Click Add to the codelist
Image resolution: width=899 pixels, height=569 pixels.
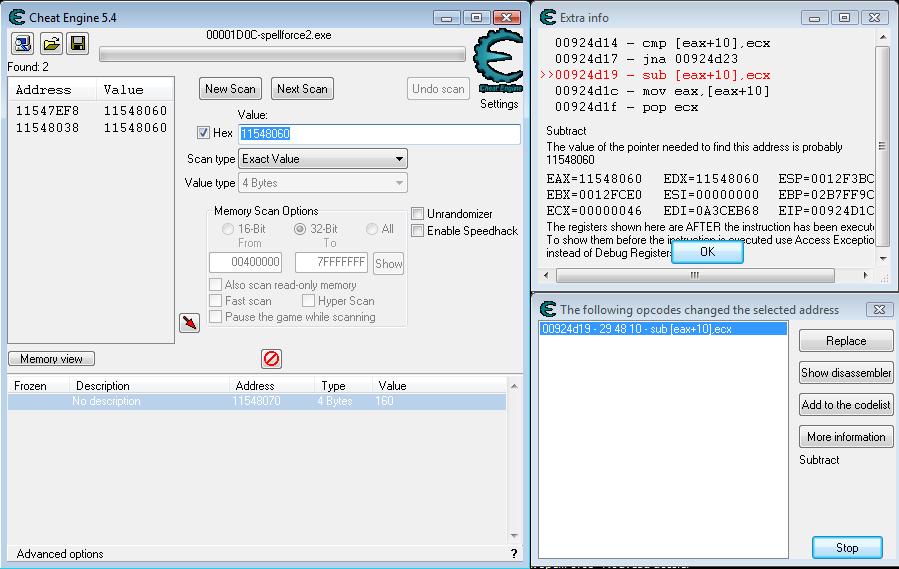click(846, 405)
